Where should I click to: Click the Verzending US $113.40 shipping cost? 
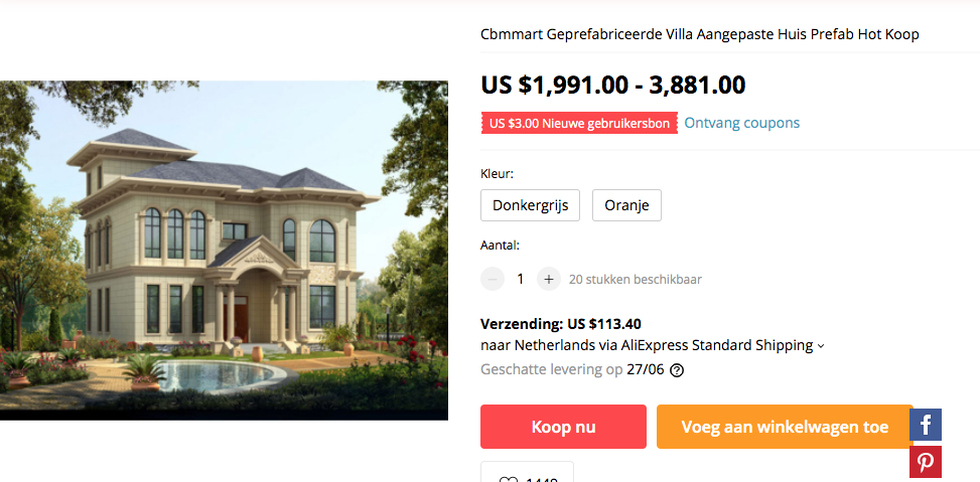[561, 324]
